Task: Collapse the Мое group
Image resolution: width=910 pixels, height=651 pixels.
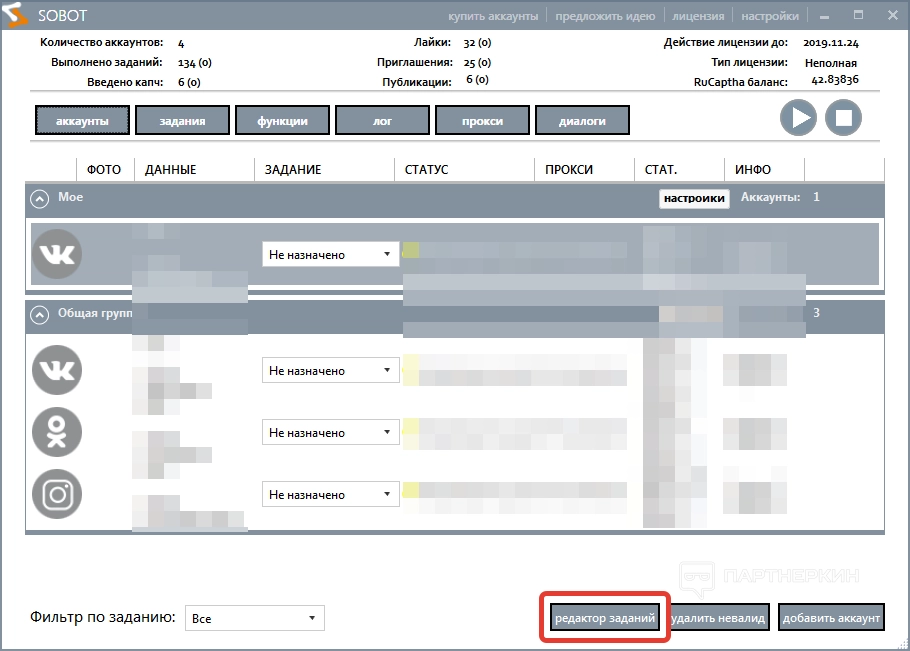Action: point(40,199)
